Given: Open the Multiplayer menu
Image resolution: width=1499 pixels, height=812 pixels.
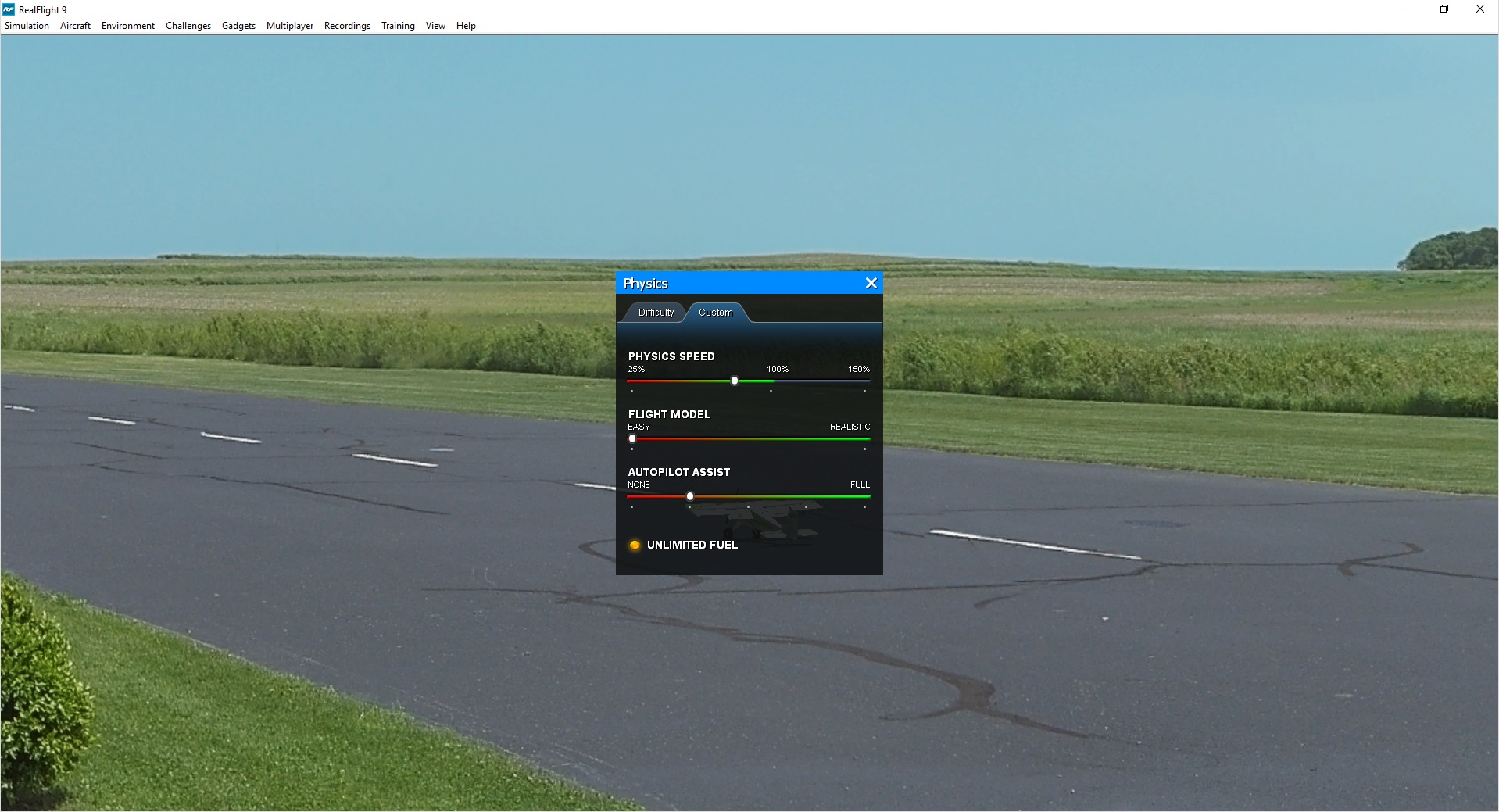Looking at the screenshot, I should pos(289,26).
